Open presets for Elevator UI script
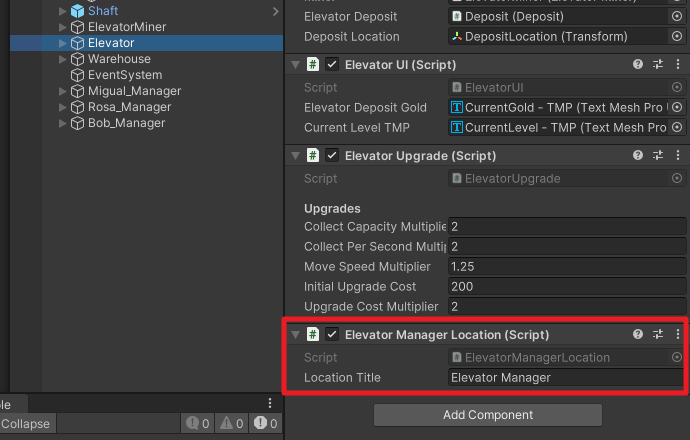 [658, 65]
